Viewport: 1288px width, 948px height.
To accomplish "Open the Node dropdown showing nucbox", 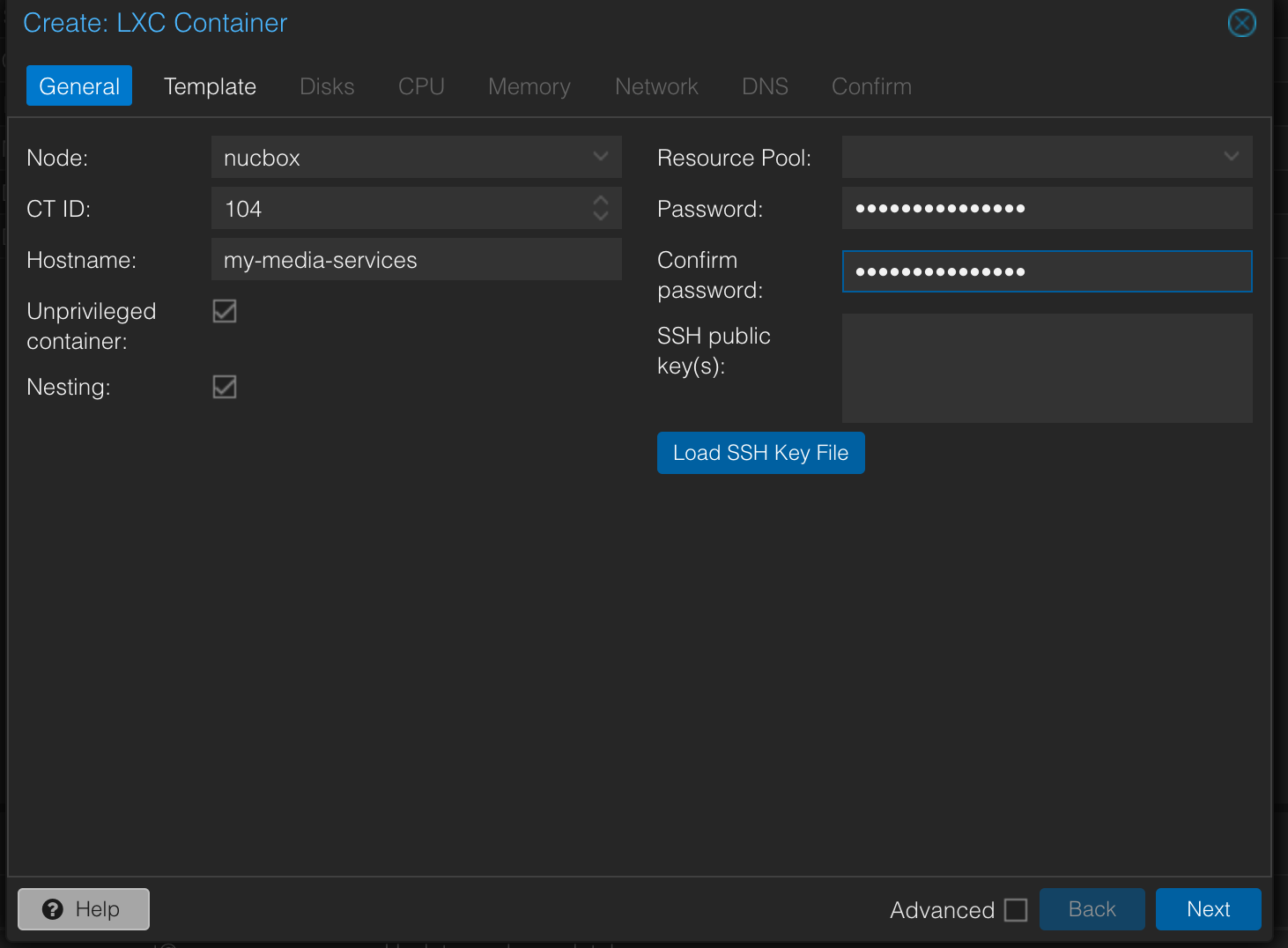I will click(x=601, y=157).
